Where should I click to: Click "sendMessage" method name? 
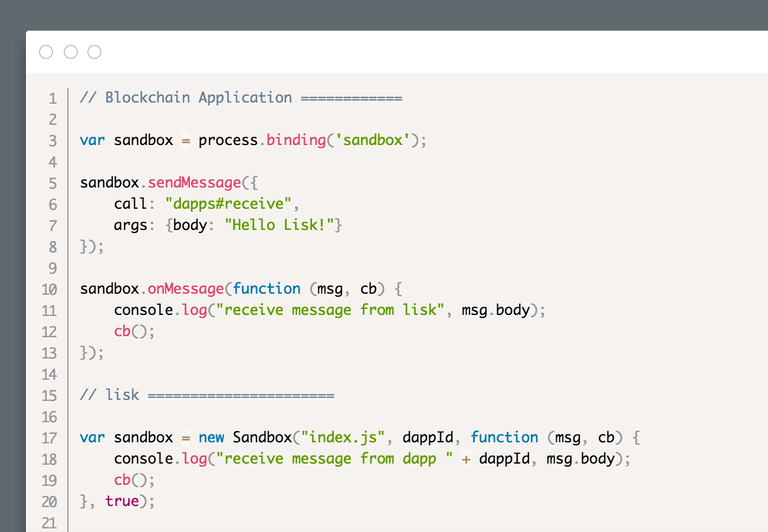coord(194,183)
